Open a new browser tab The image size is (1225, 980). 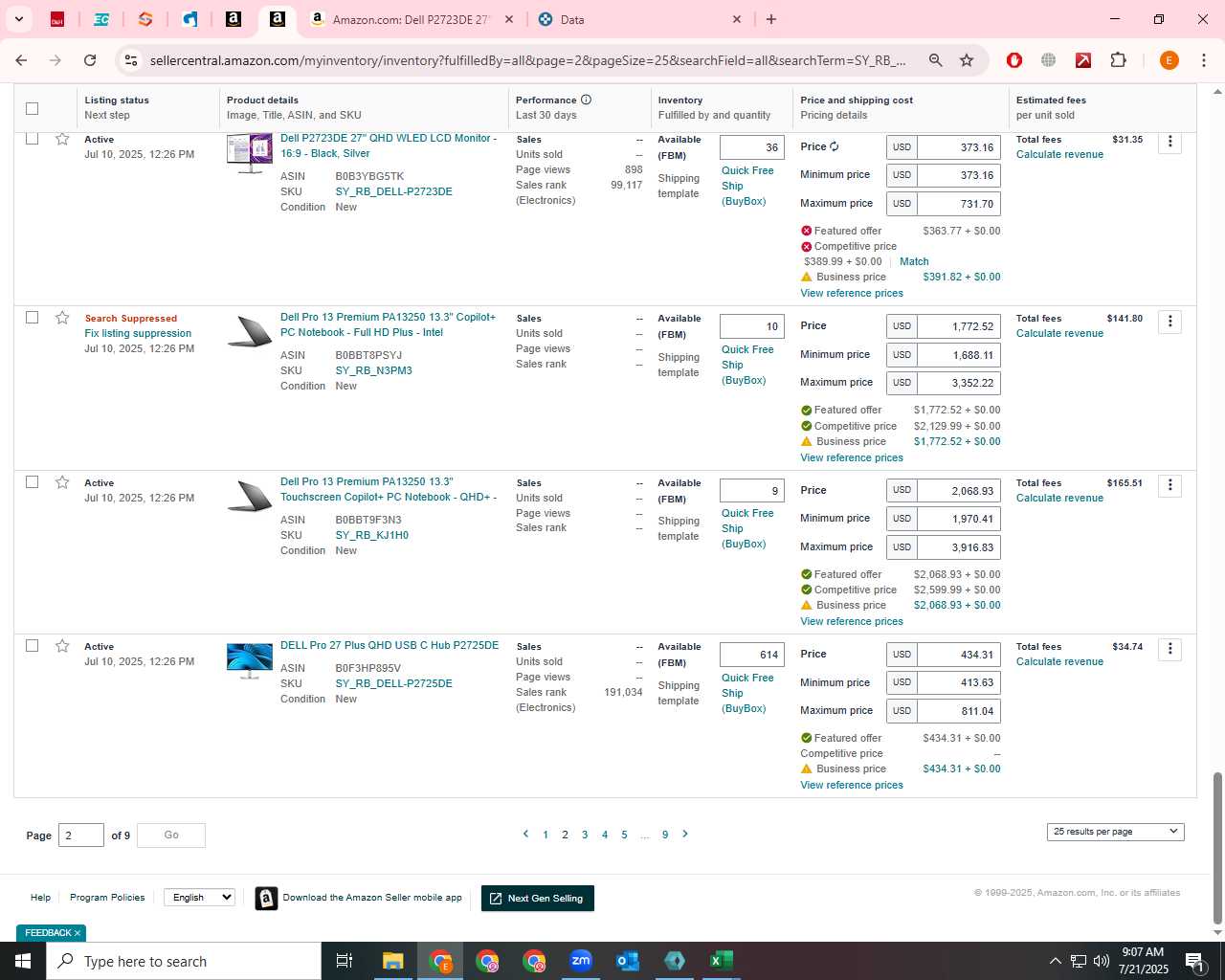(771, 19)
